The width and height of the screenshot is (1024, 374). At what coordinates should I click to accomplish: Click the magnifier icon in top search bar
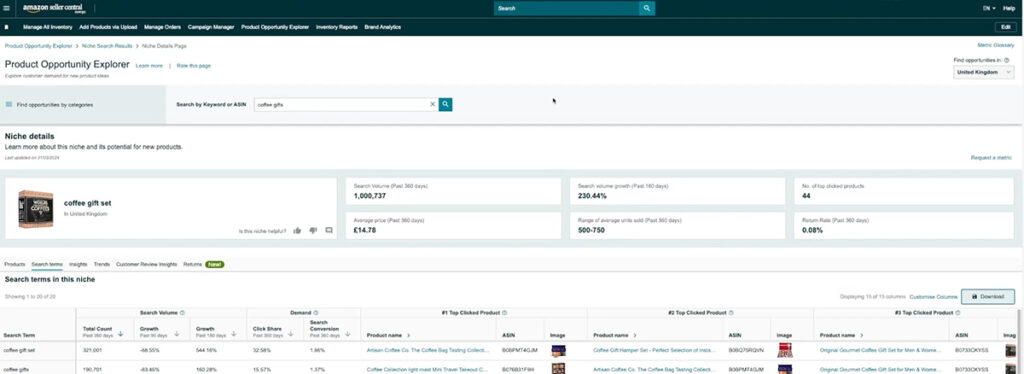pyautogui.click(x=647, y=8)
